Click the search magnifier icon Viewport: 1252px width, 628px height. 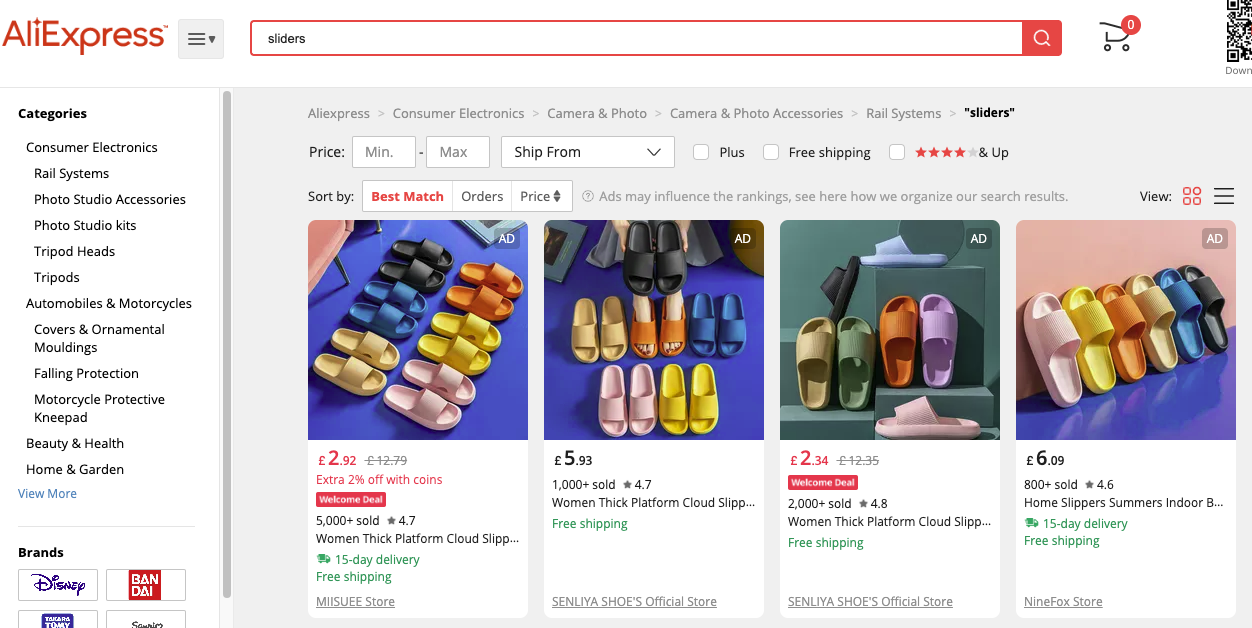tap(1041, 37)
